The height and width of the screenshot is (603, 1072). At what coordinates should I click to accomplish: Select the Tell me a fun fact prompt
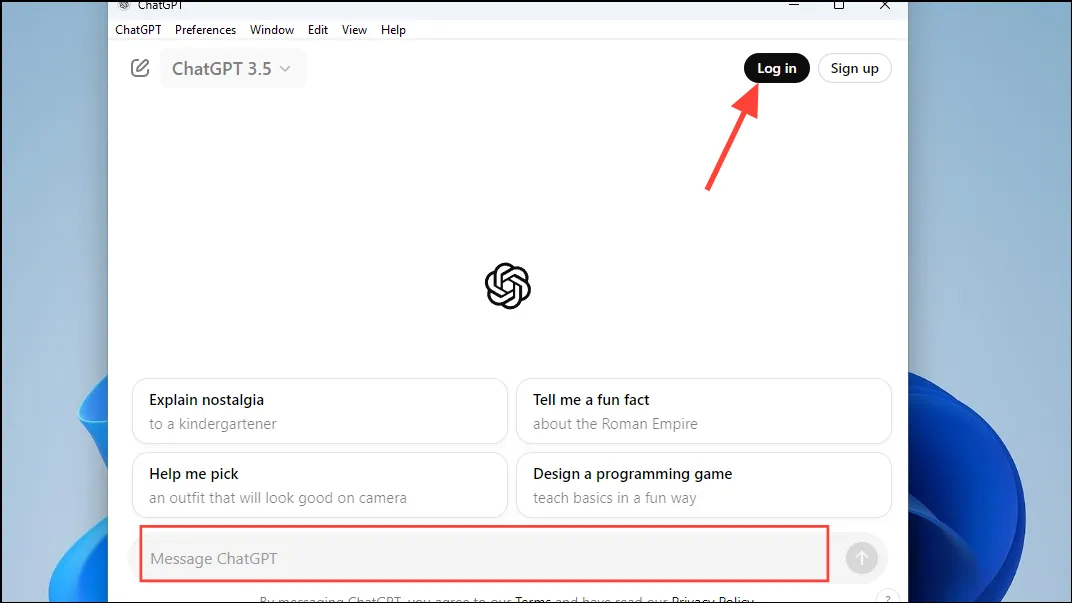(x=703, y=411)
